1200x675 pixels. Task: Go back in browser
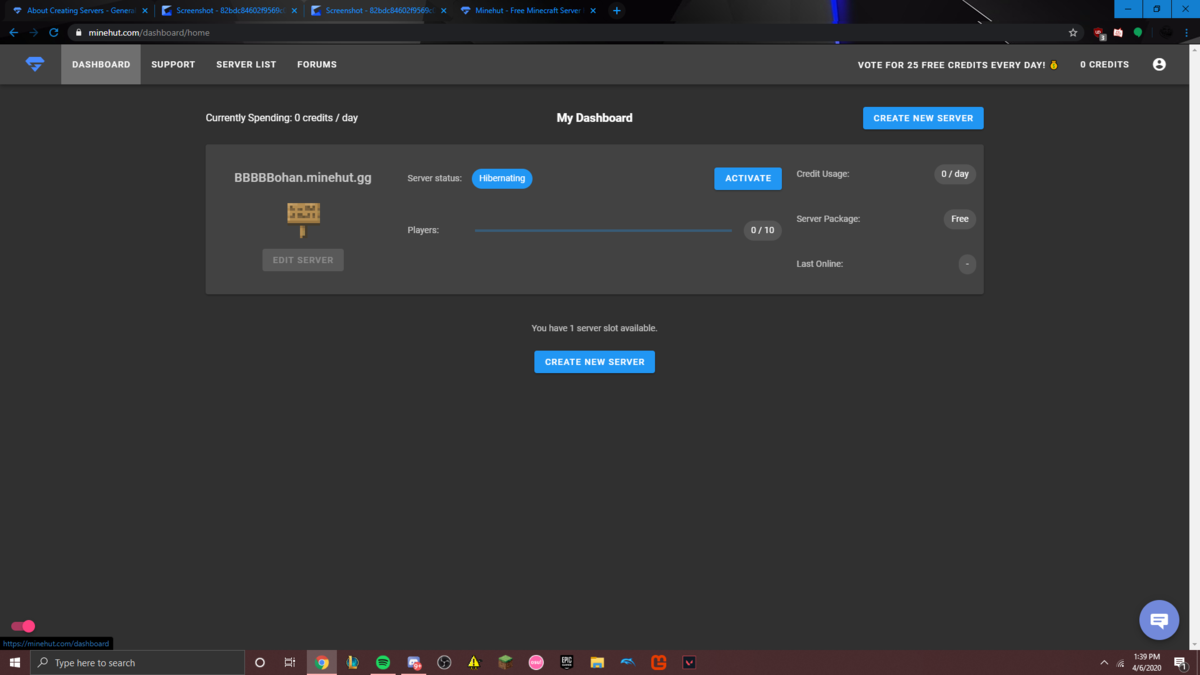(x=14, y=32)
